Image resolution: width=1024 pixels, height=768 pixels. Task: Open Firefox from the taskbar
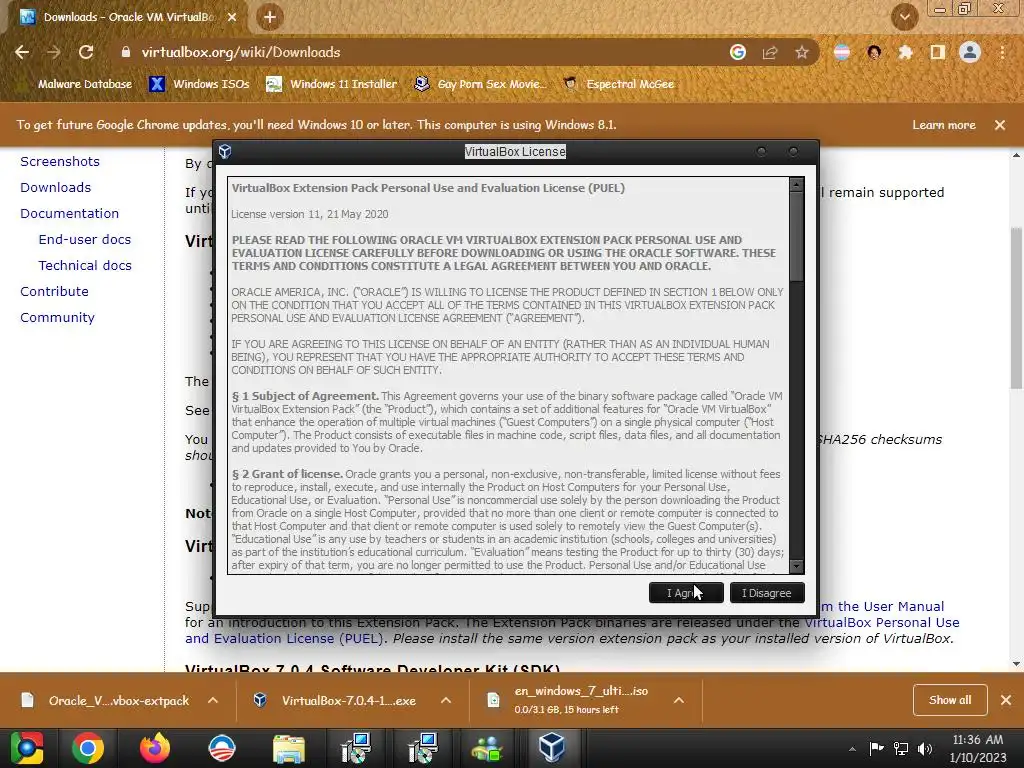click(x=155, y=748)
